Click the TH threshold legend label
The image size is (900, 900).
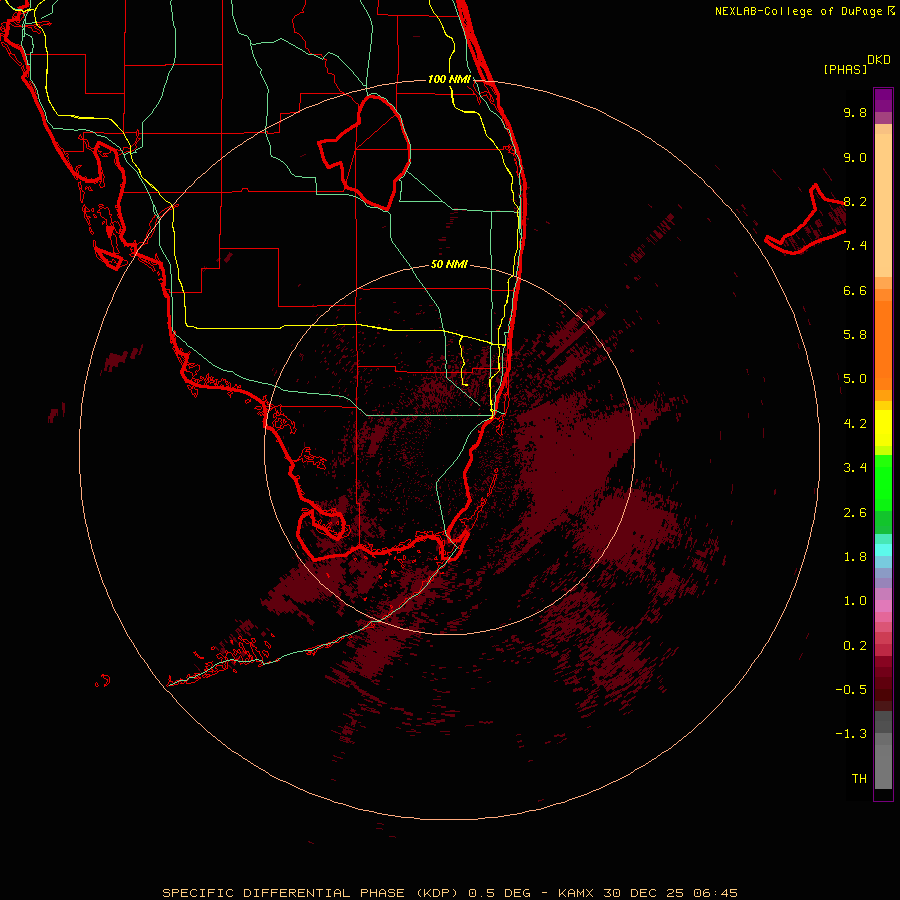tap(859, 779)
